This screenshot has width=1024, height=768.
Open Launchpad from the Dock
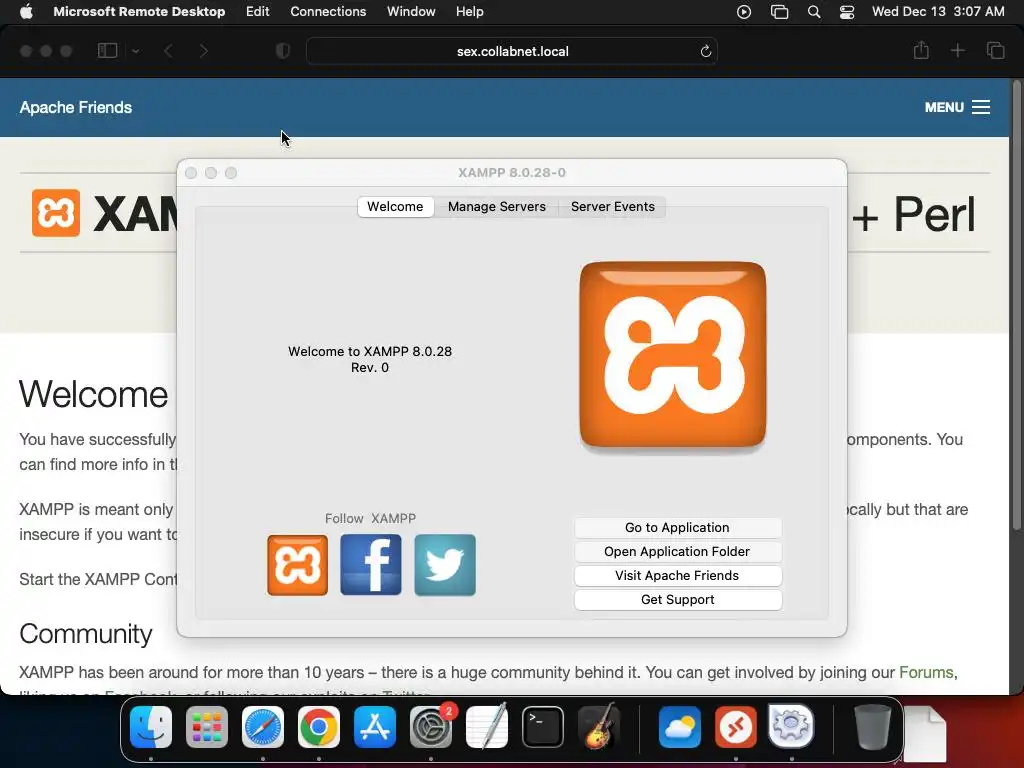(207, 727)
